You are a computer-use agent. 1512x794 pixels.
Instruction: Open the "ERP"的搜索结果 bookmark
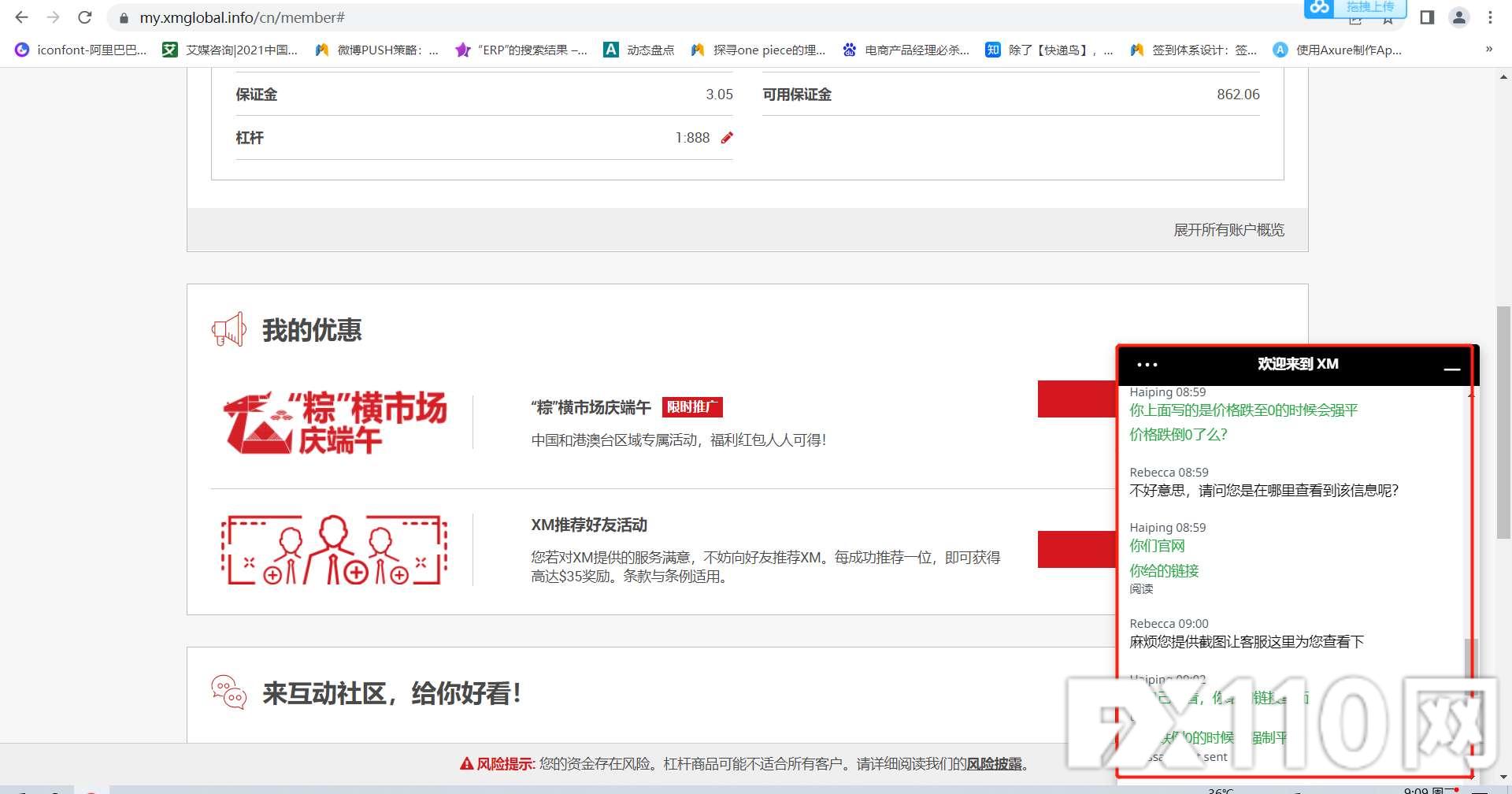click(521, 50)
